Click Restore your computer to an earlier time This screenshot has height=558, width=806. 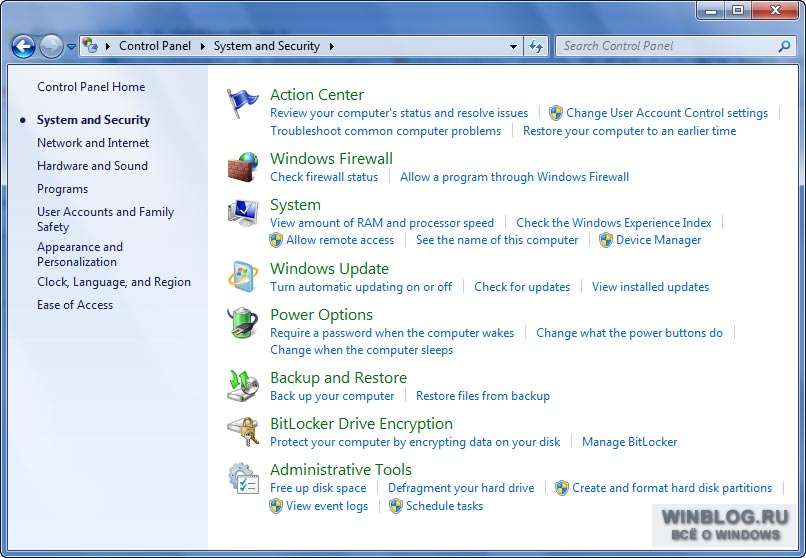(x=629, y=131)
